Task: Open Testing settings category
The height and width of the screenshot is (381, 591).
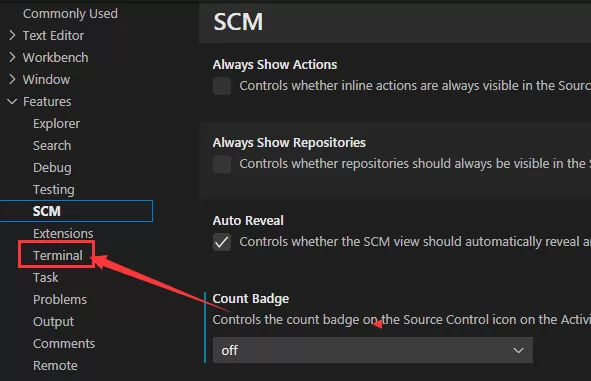Action: pos(54,190)
